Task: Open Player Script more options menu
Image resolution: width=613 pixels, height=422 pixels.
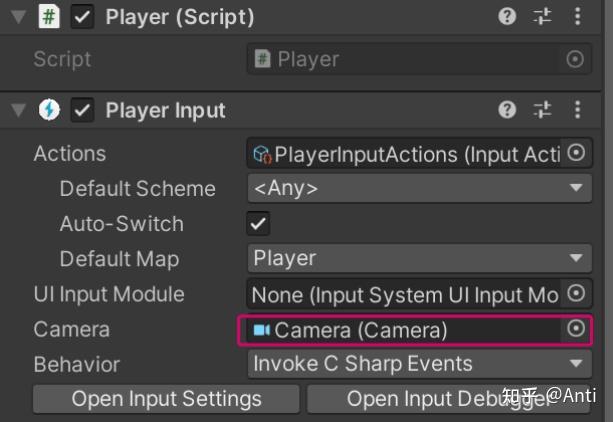Action: (x=577, y=17)
